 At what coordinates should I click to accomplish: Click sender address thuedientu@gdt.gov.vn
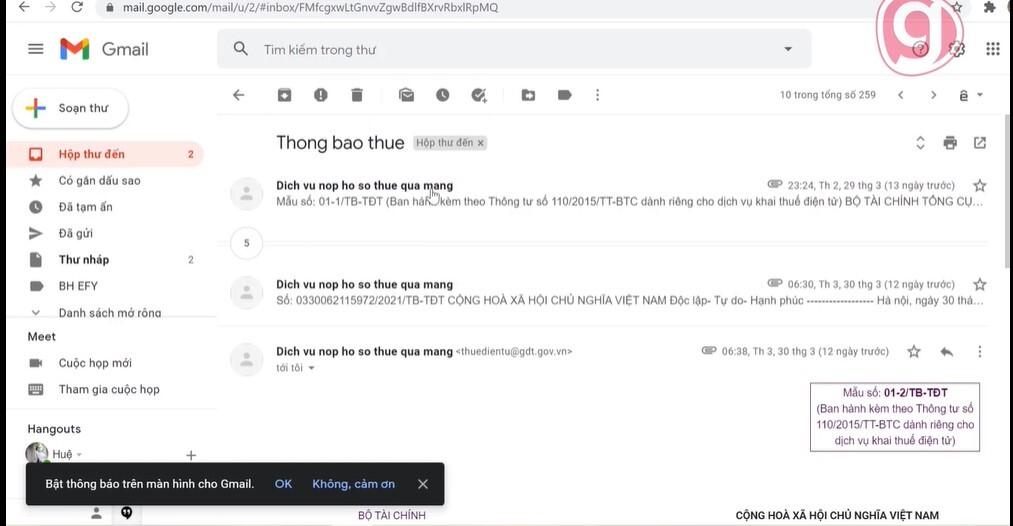click(x=514, y=352)
